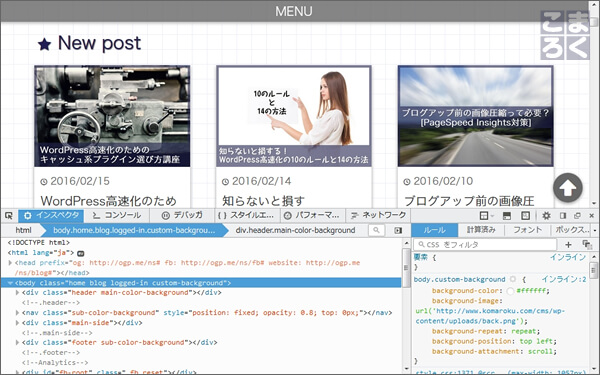Open the 10のルールと14の方法 post thumbnail
This screenshot has width=600, height=375.
click(294, 116)
